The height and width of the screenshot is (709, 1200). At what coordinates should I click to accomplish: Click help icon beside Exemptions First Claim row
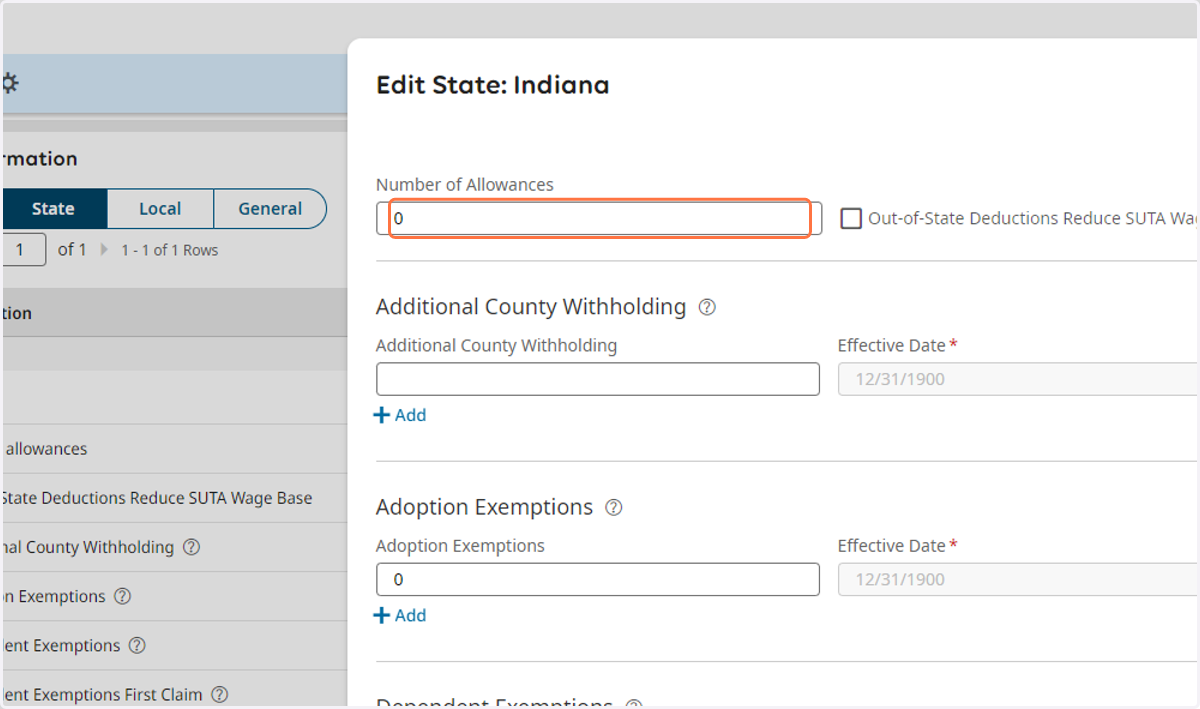tap(220, 694)
